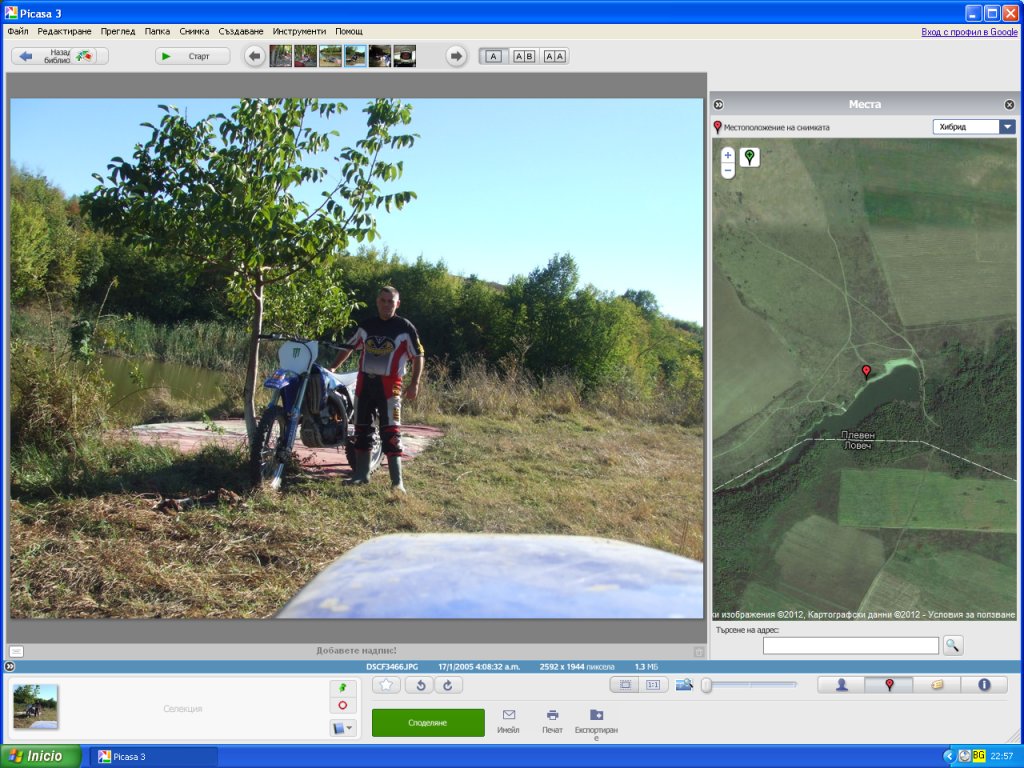Screen dimensions: 1024x768
Task: Select sixth filmstrip thumbnail with helmet
Action: pos(405,56)
